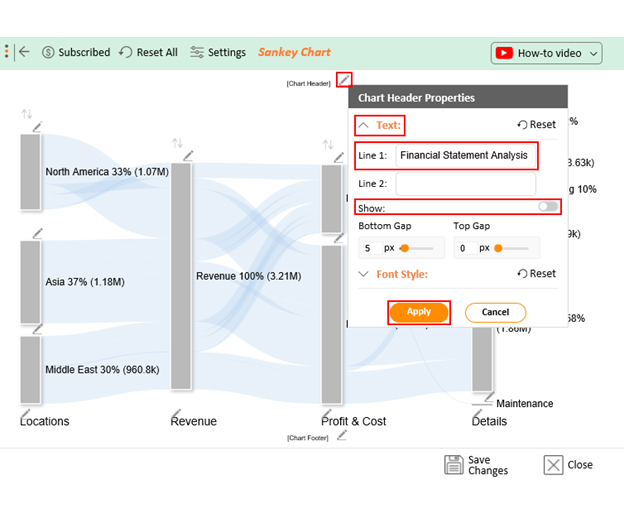The height and width of the screenshot is (517, 624).
Task: Click the Middle East 30% (960.8k) label
Action: pos(102,370)
